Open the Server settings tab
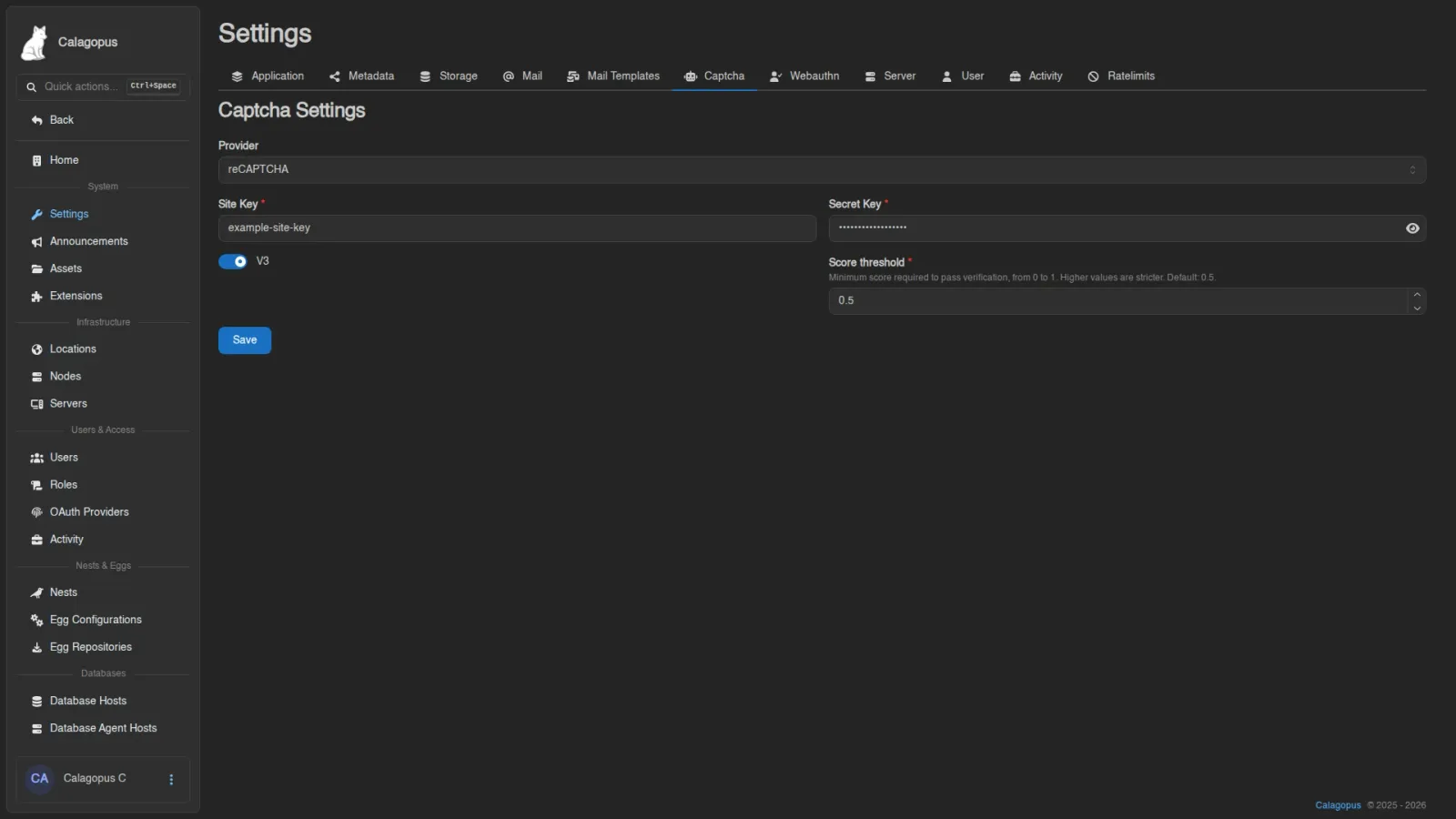Screen dimensions: 1456x819 (890, 76)
